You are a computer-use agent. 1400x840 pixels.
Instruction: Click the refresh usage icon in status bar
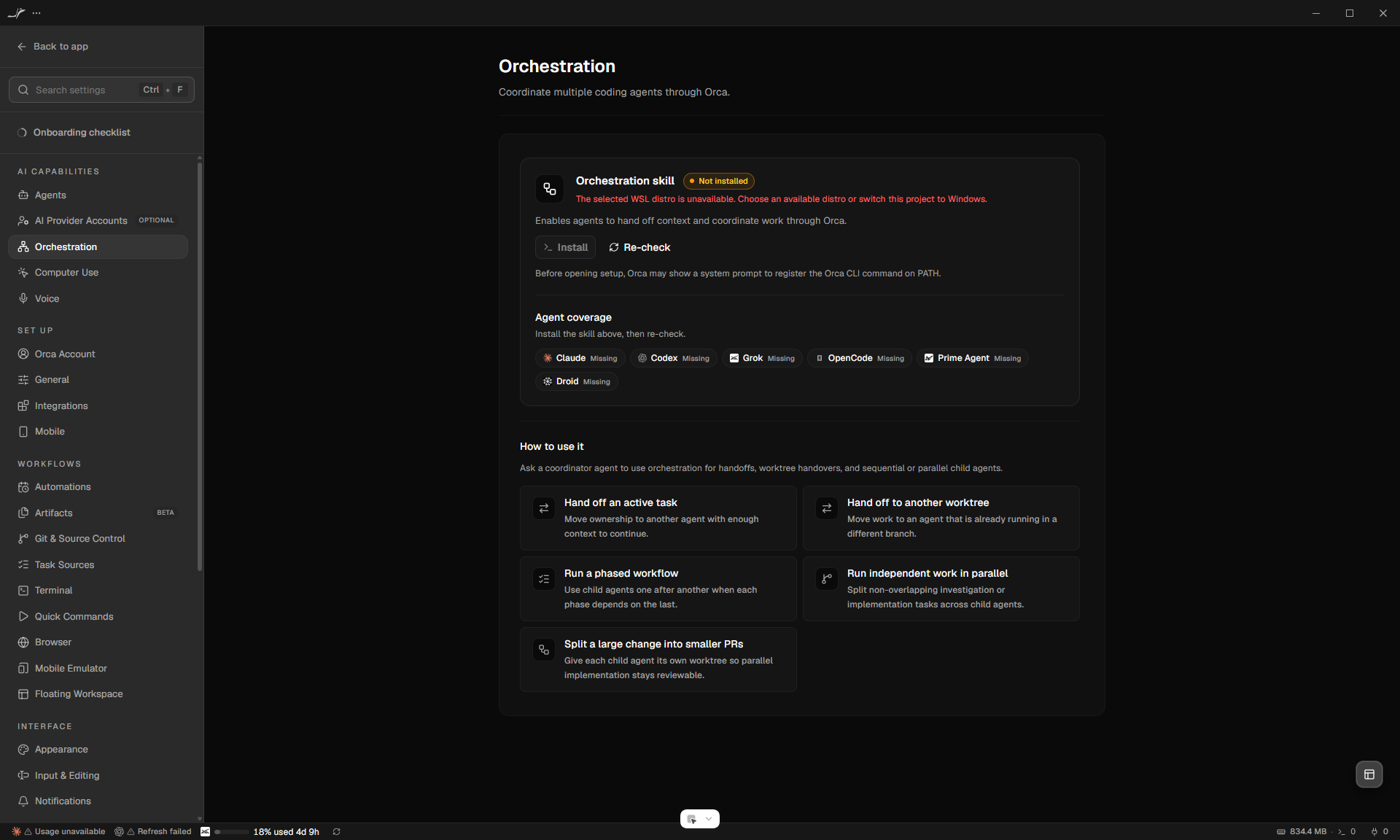(x=337, y=832)
